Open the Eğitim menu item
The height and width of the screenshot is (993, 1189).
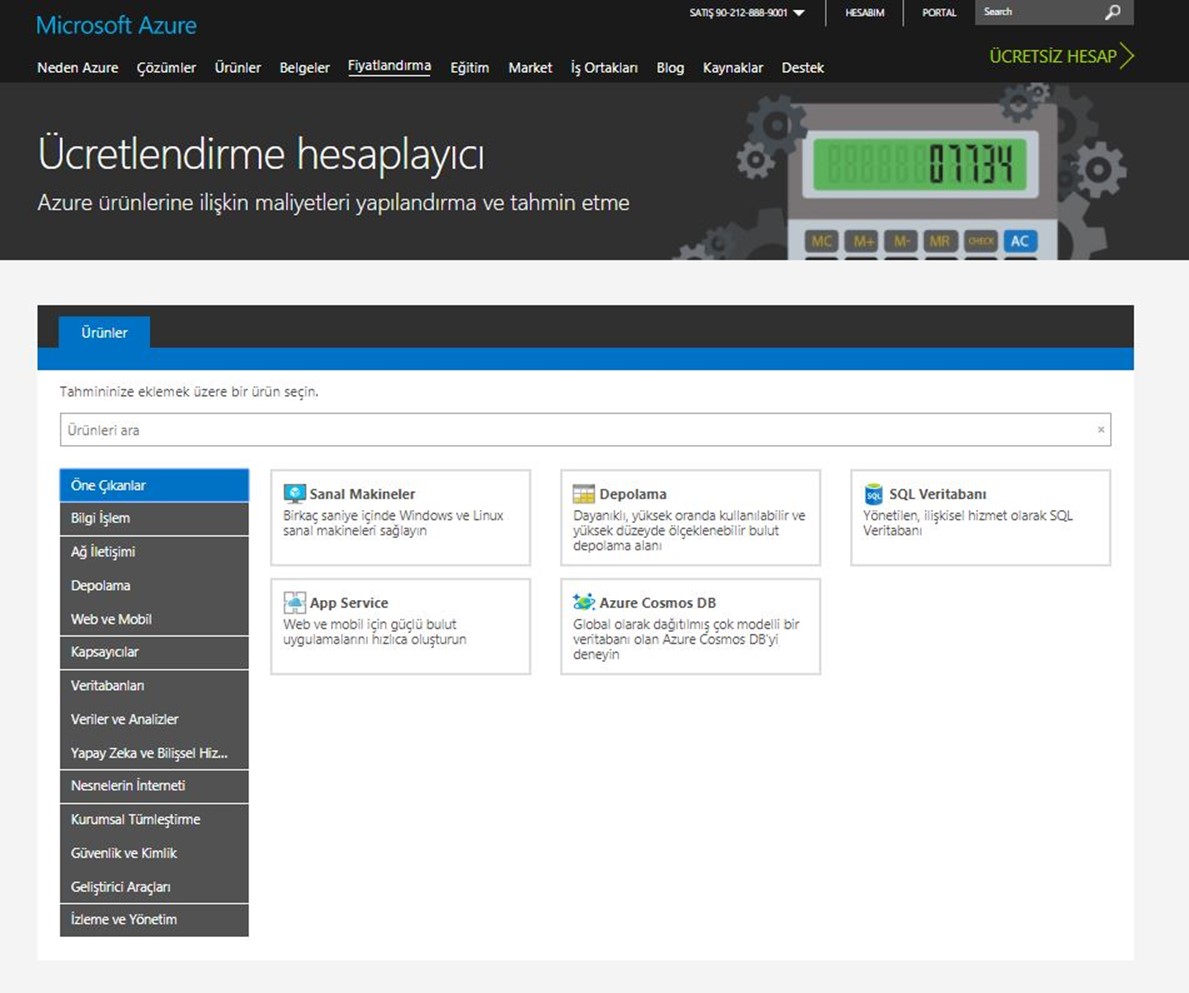pos(469,67)
